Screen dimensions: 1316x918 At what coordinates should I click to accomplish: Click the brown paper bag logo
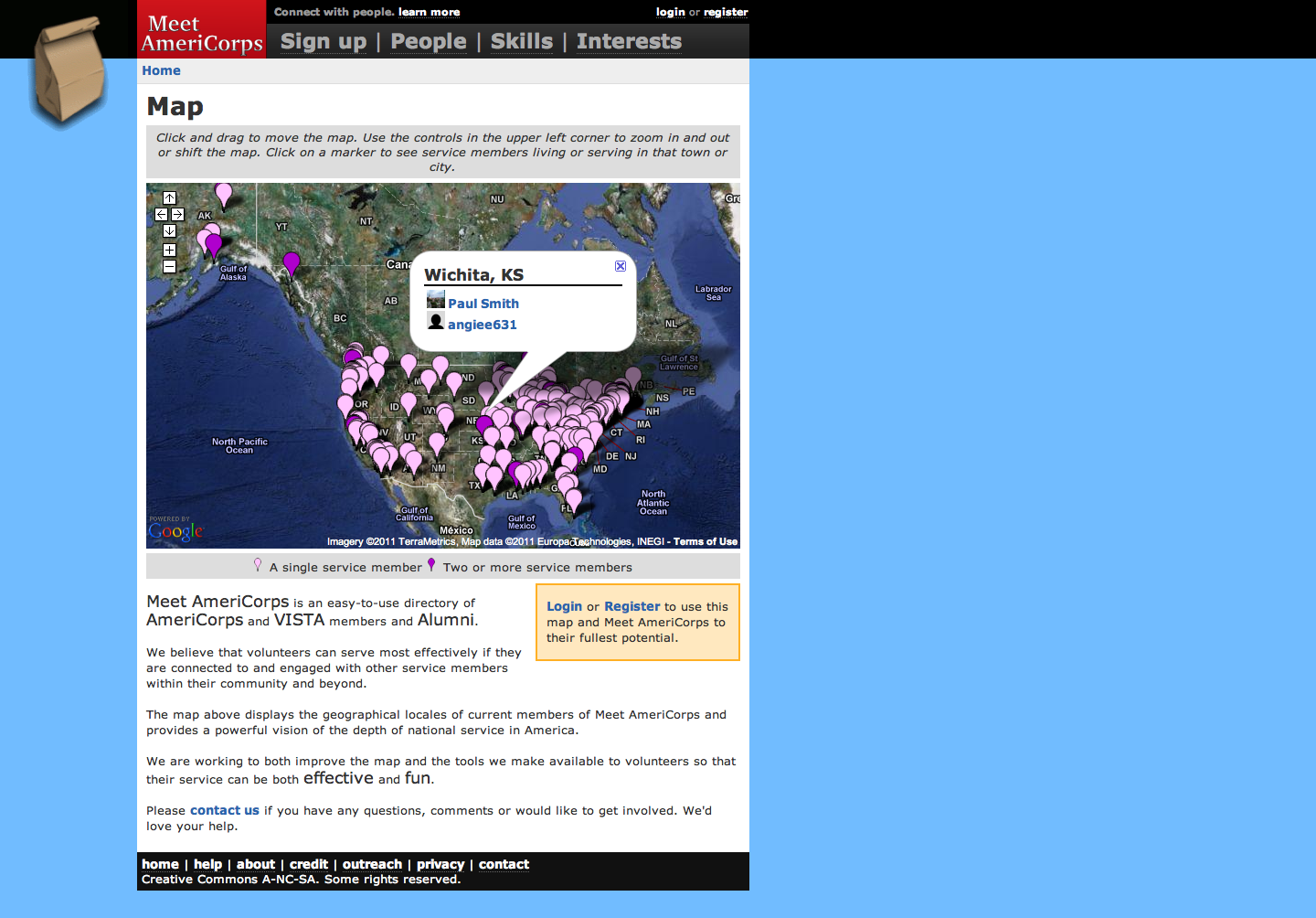[x=69, y=70]
